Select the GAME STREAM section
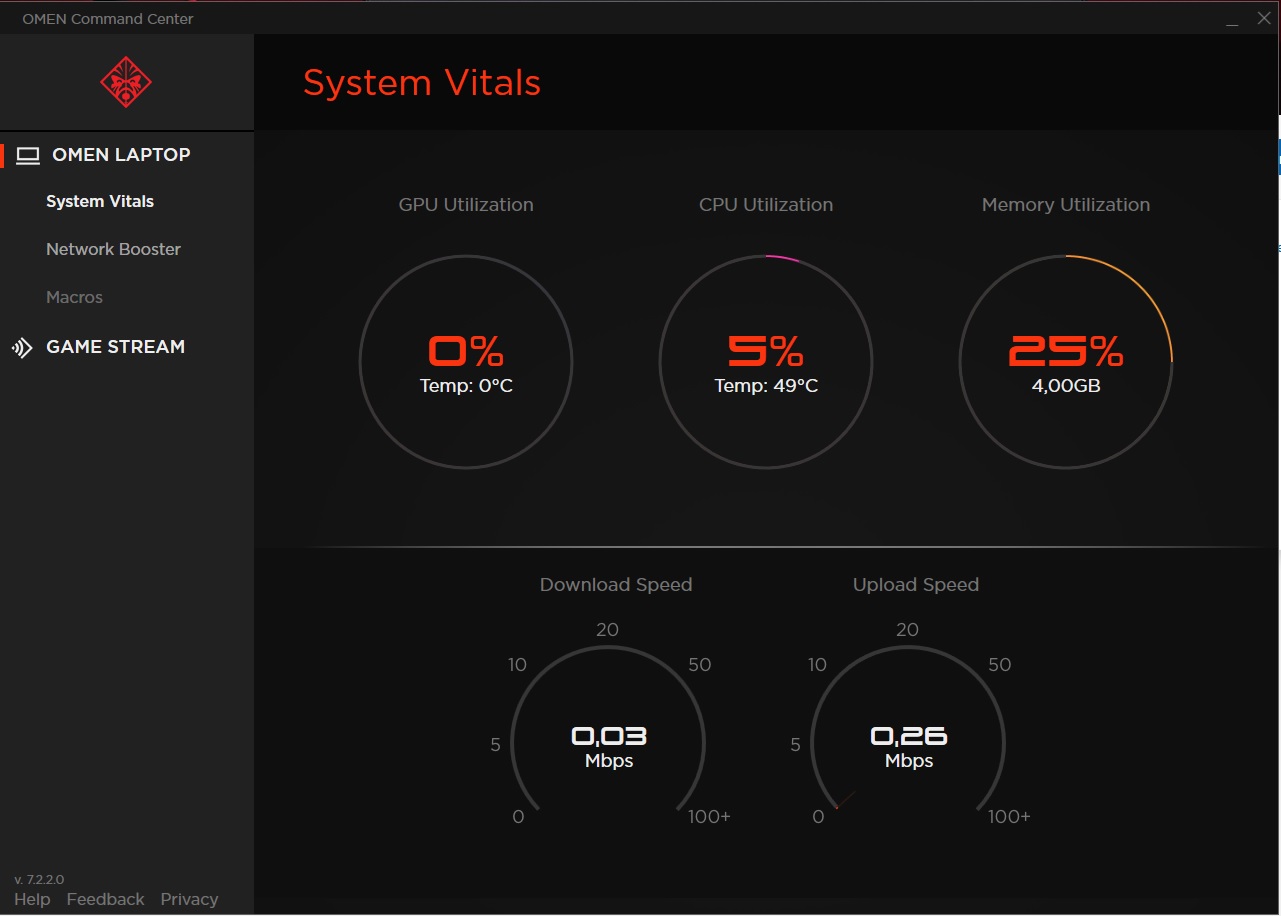This screenshot has width=1281, height=916. coord(115,347)
